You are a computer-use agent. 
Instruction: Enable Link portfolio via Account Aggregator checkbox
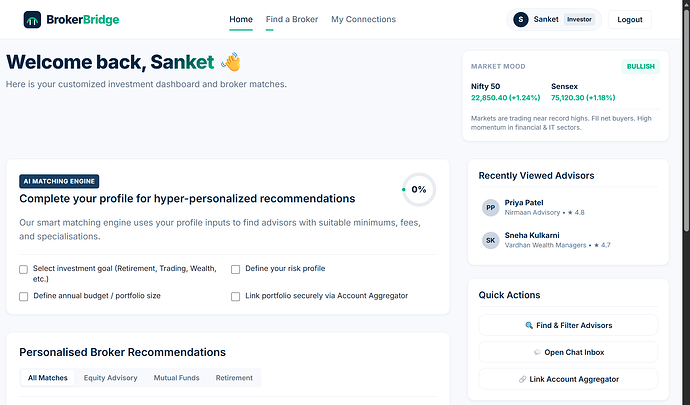(235, 296)
